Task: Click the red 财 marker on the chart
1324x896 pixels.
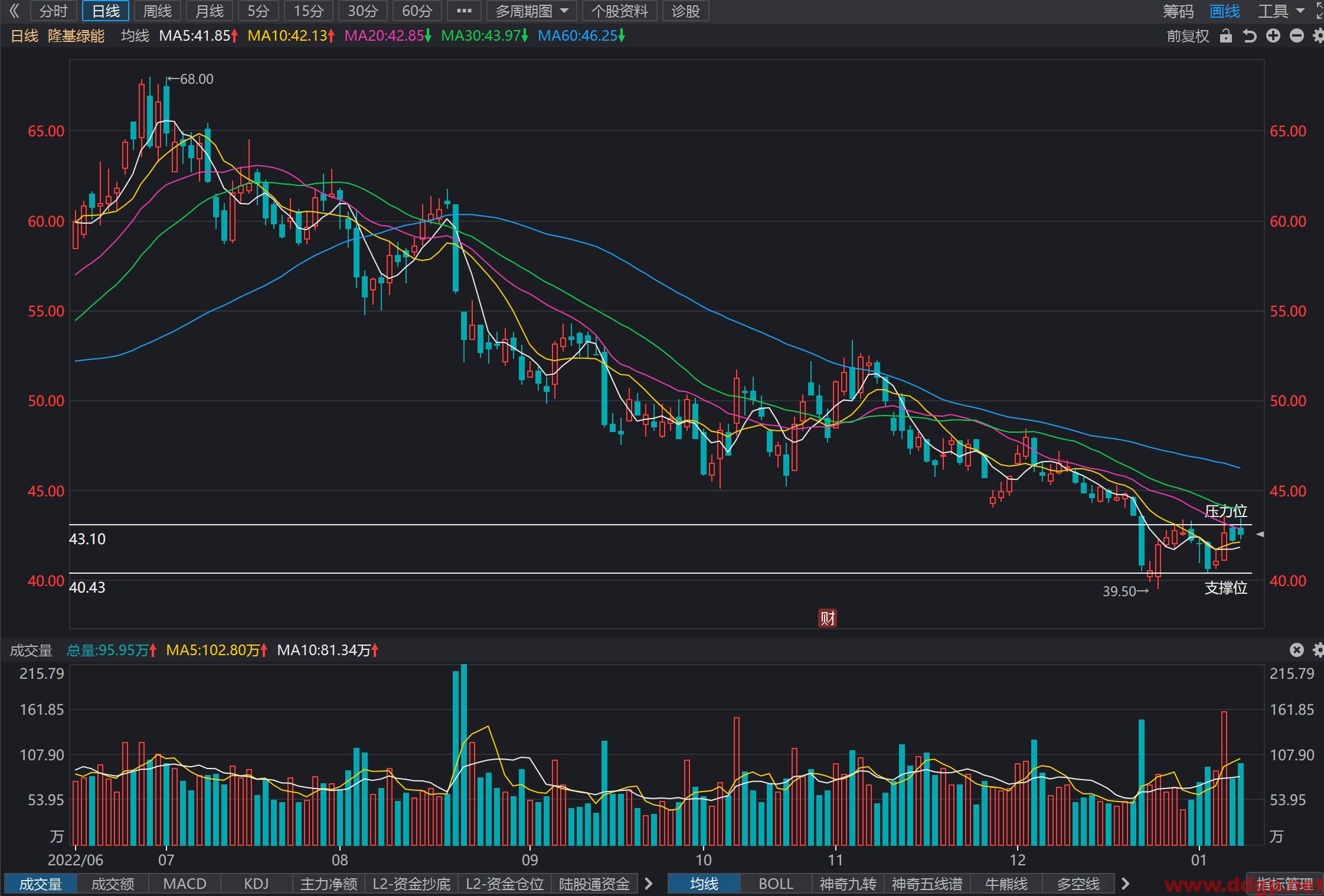Action: coord(828,618)
